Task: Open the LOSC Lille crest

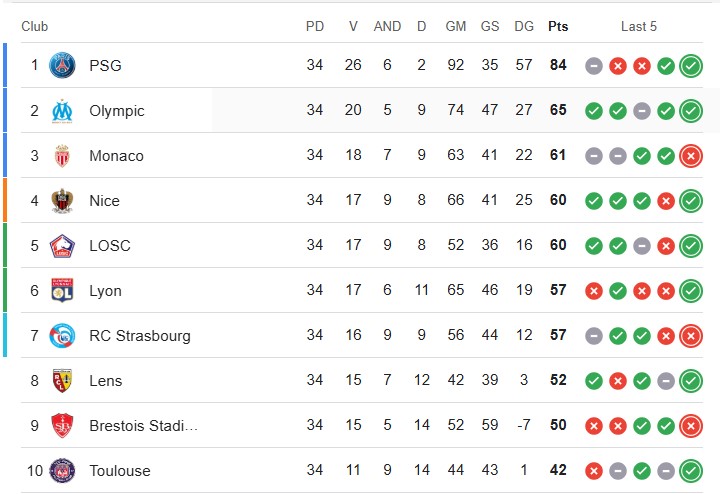Action: pyautogui.click(x=62, y=246)
